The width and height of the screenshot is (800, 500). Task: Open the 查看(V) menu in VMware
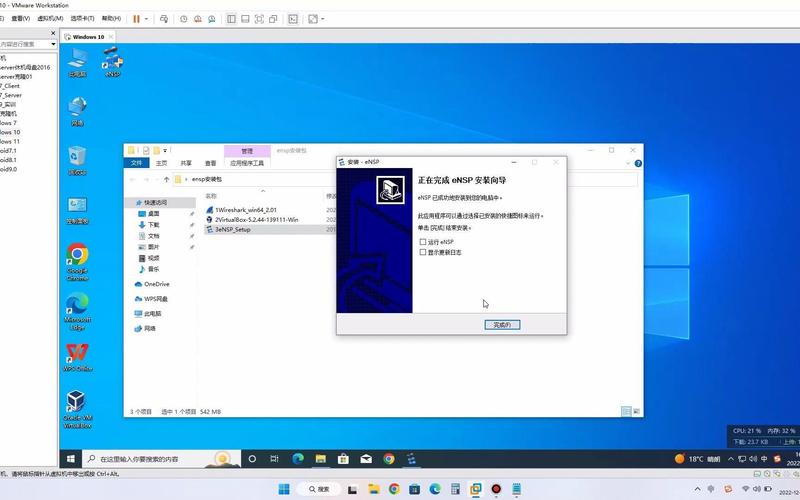(20, 18)
